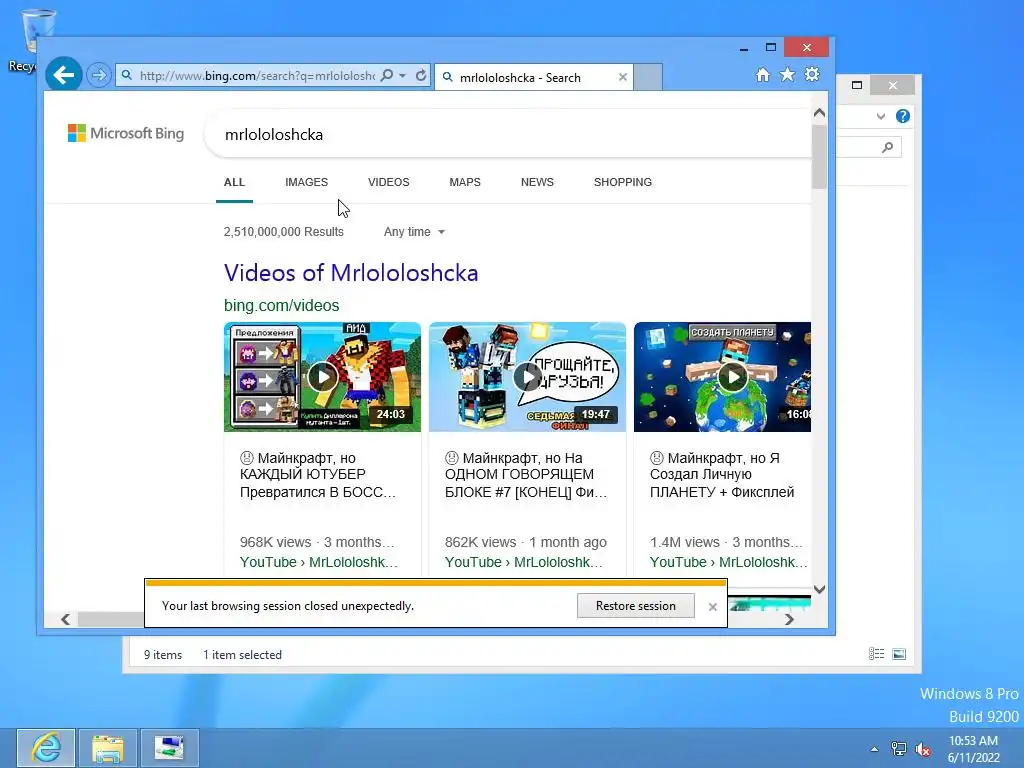Screen dimensions: 1024x768
Task: Close the mrlololoshcka - Search tab
Action: pos(623,77)
